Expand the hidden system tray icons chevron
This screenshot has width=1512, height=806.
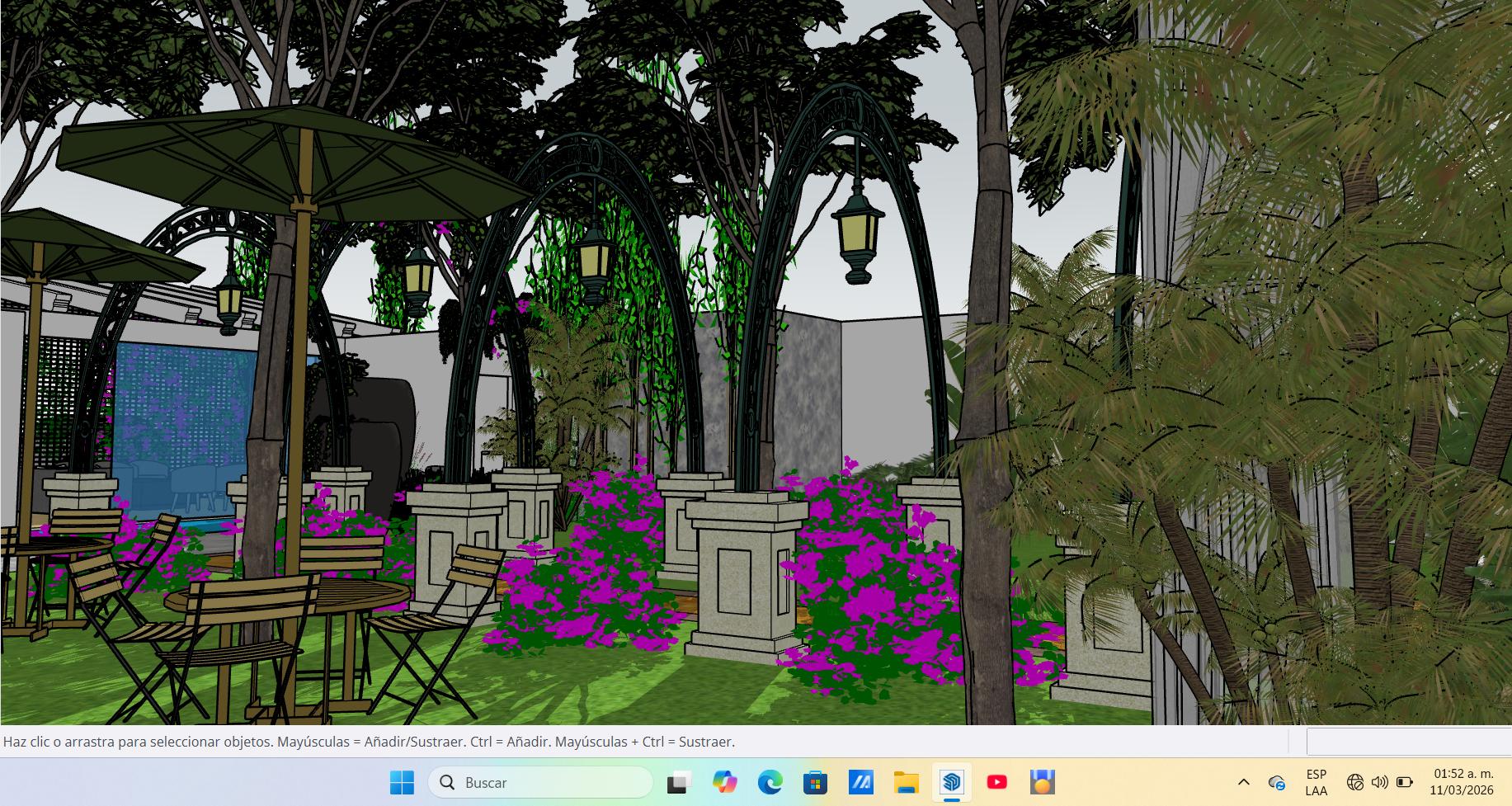(1244, 782)
